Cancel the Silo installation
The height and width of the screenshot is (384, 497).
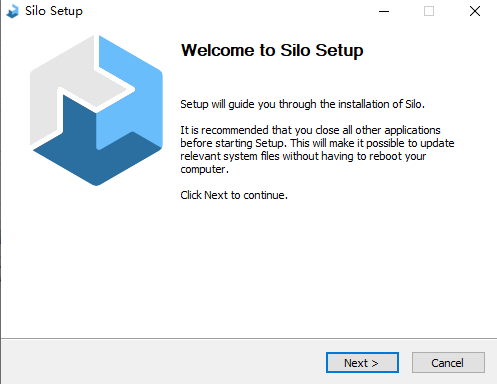448,363
